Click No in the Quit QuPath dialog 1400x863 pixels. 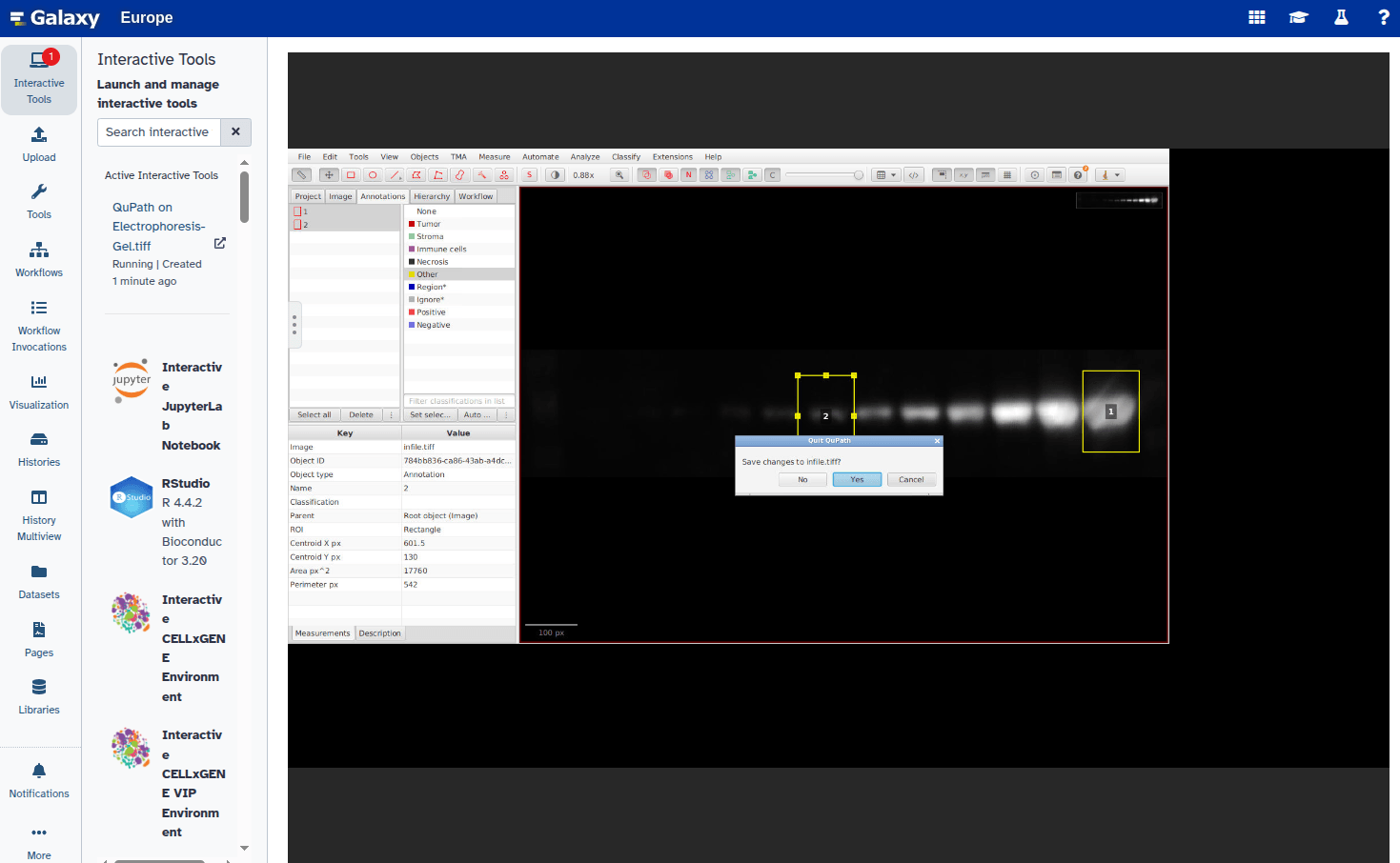[802, 479]
